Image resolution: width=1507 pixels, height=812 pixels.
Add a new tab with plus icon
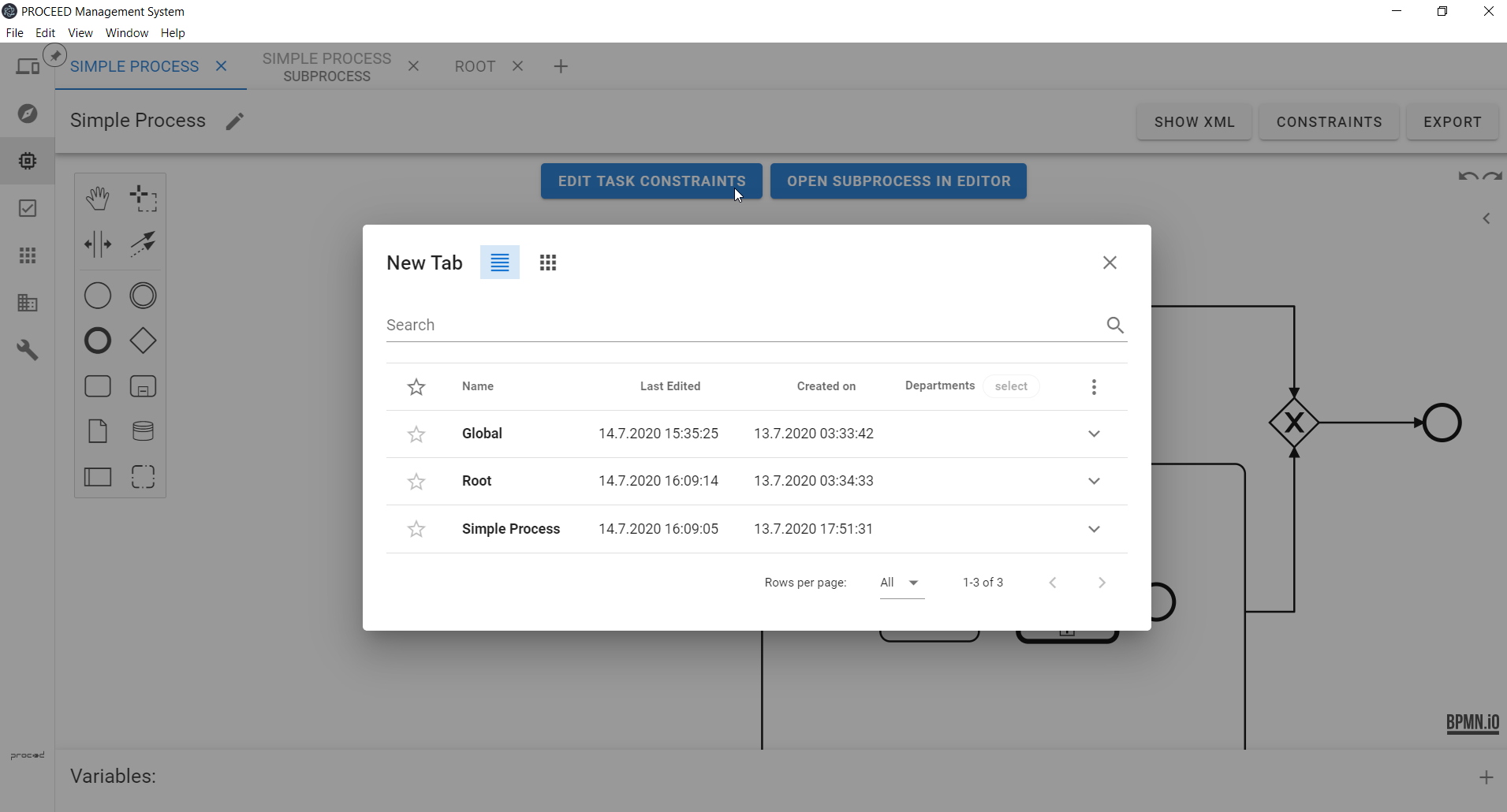click(561, 67)
